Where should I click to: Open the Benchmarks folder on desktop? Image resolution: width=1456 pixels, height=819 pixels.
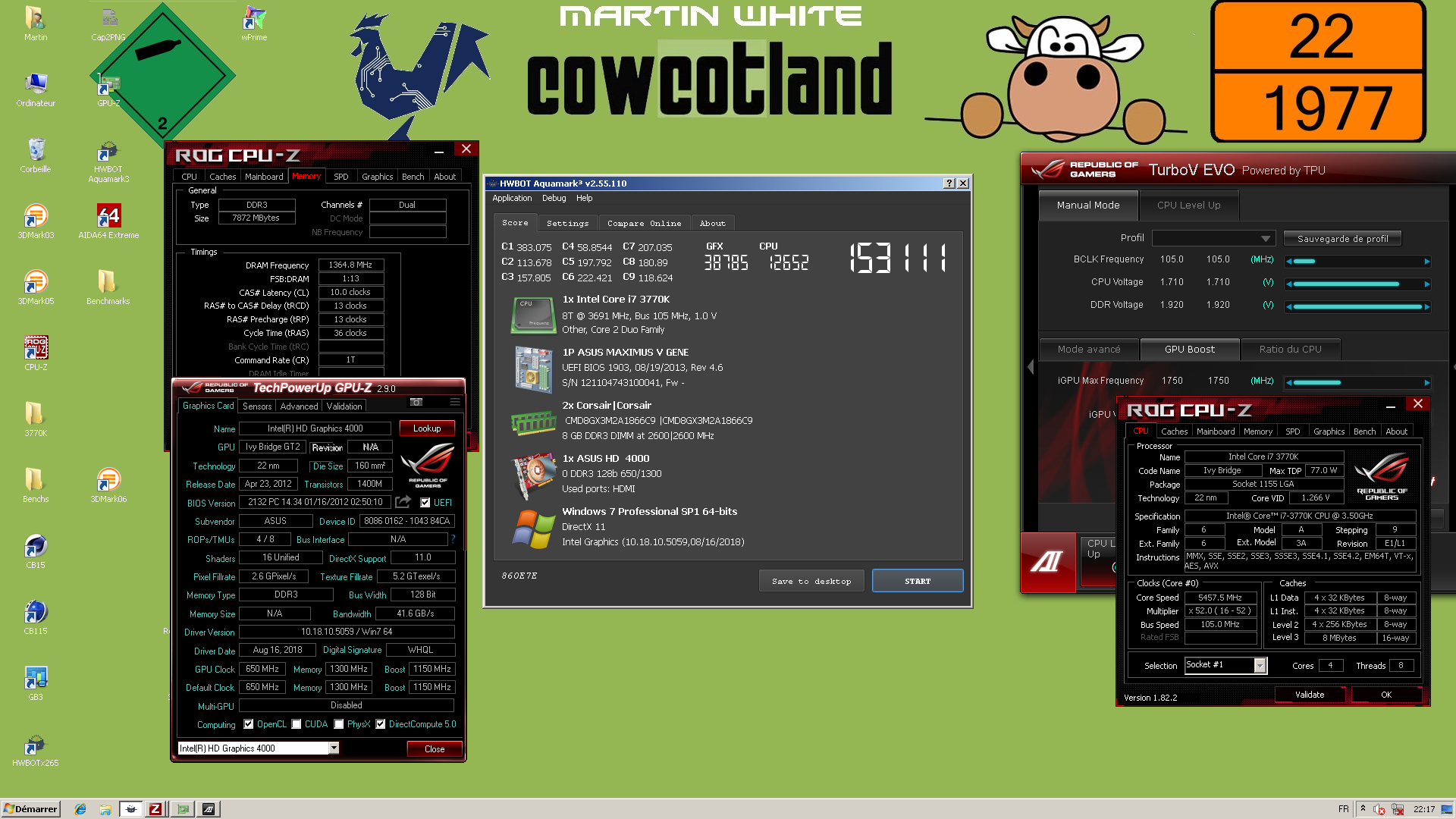point(108,287)
